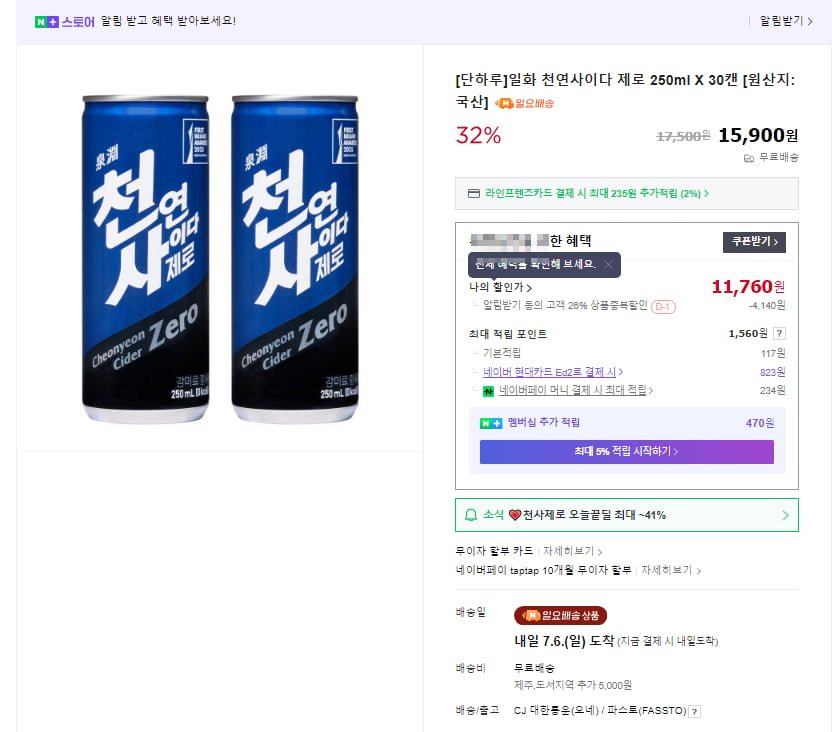
Task: Click 최대 5% 적립 시작하기 button
Action: (626, 452)
